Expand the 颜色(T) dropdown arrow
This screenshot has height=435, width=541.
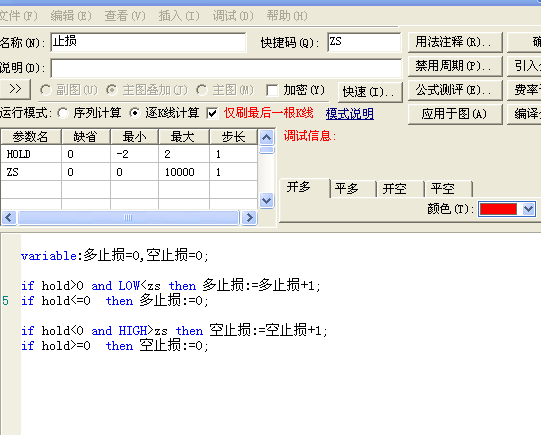pyautogui.click(x=528, y=209)
